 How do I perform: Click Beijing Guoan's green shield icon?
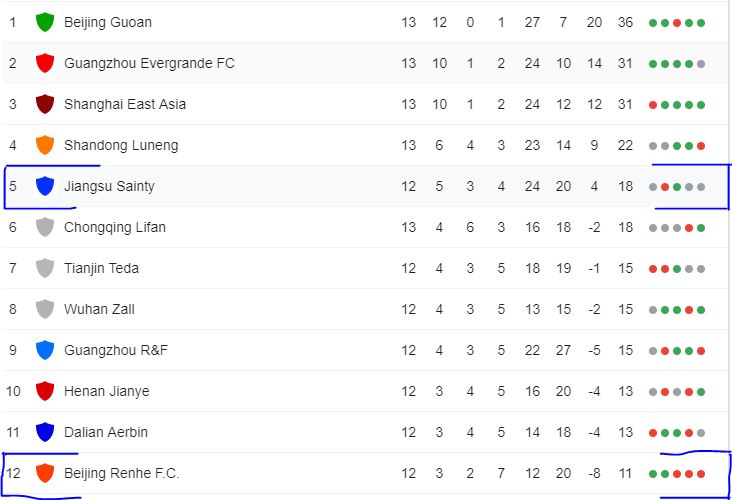coord(44,22)
